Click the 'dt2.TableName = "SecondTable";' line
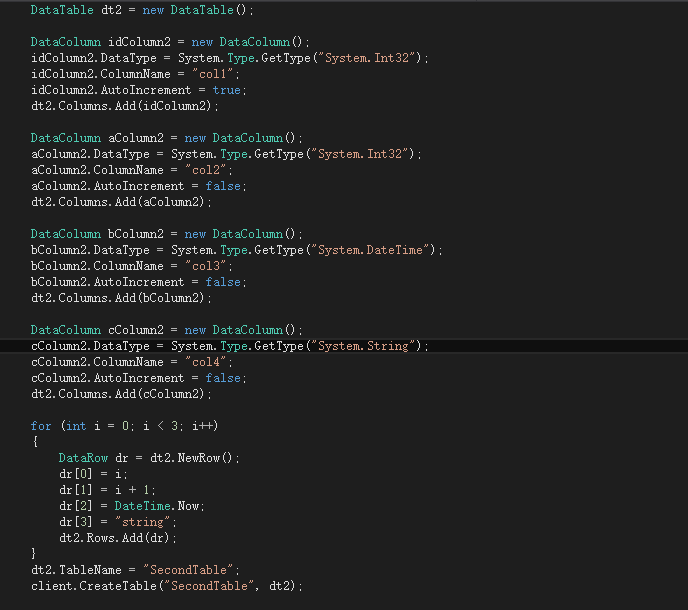This screenshot has height=610, width=688. (135, 571)
